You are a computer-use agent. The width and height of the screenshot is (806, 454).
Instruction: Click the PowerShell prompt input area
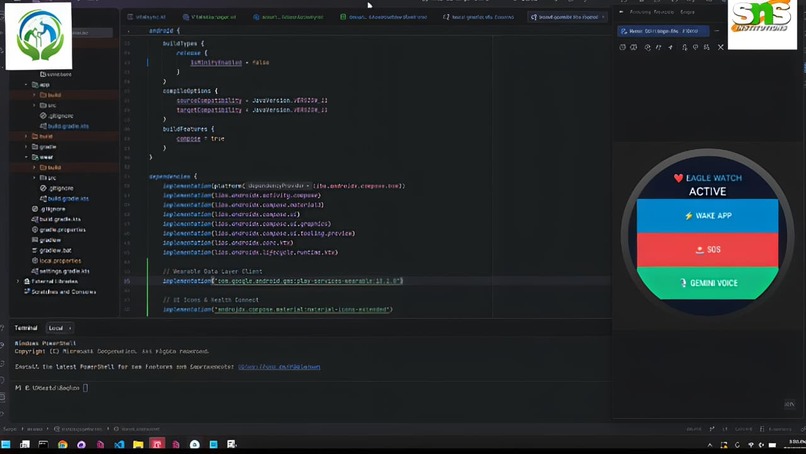(85, 388)
